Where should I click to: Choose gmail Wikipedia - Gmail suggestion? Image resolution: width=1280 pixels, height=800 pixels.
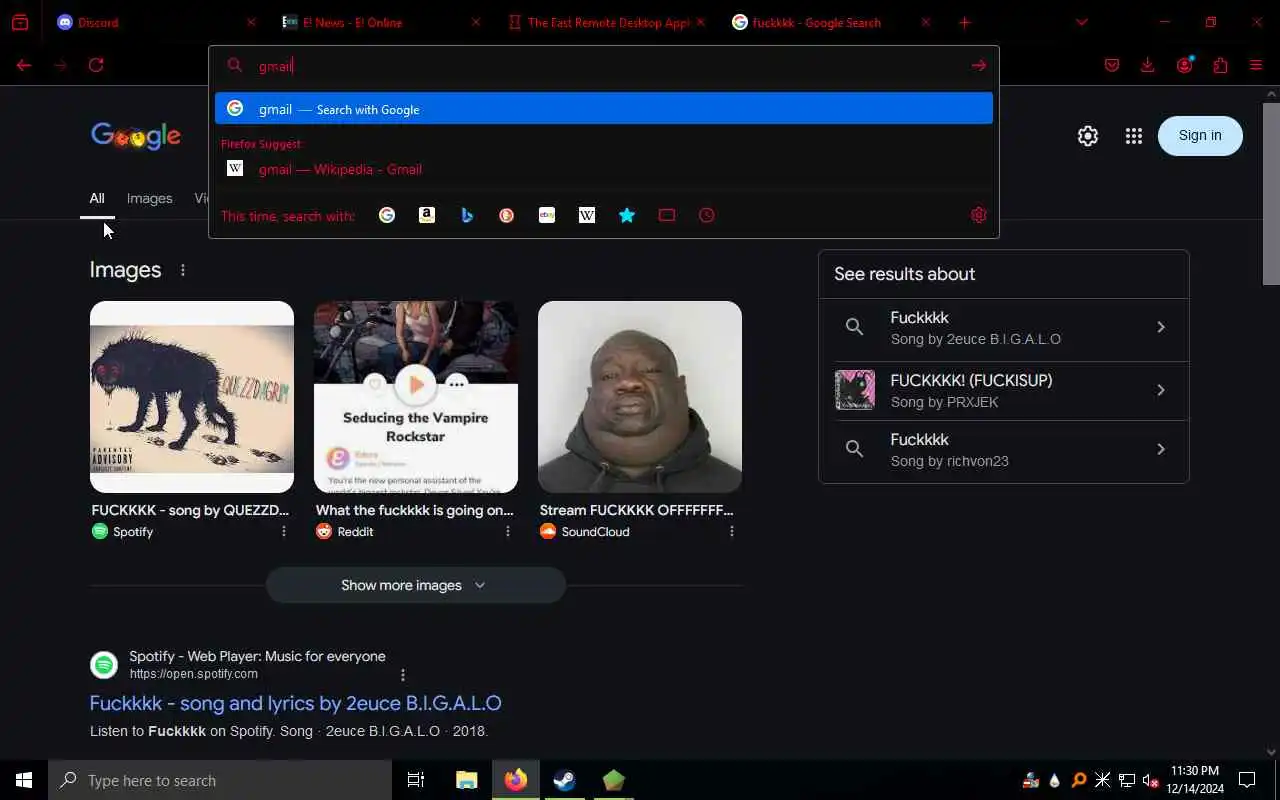point(604,169)
